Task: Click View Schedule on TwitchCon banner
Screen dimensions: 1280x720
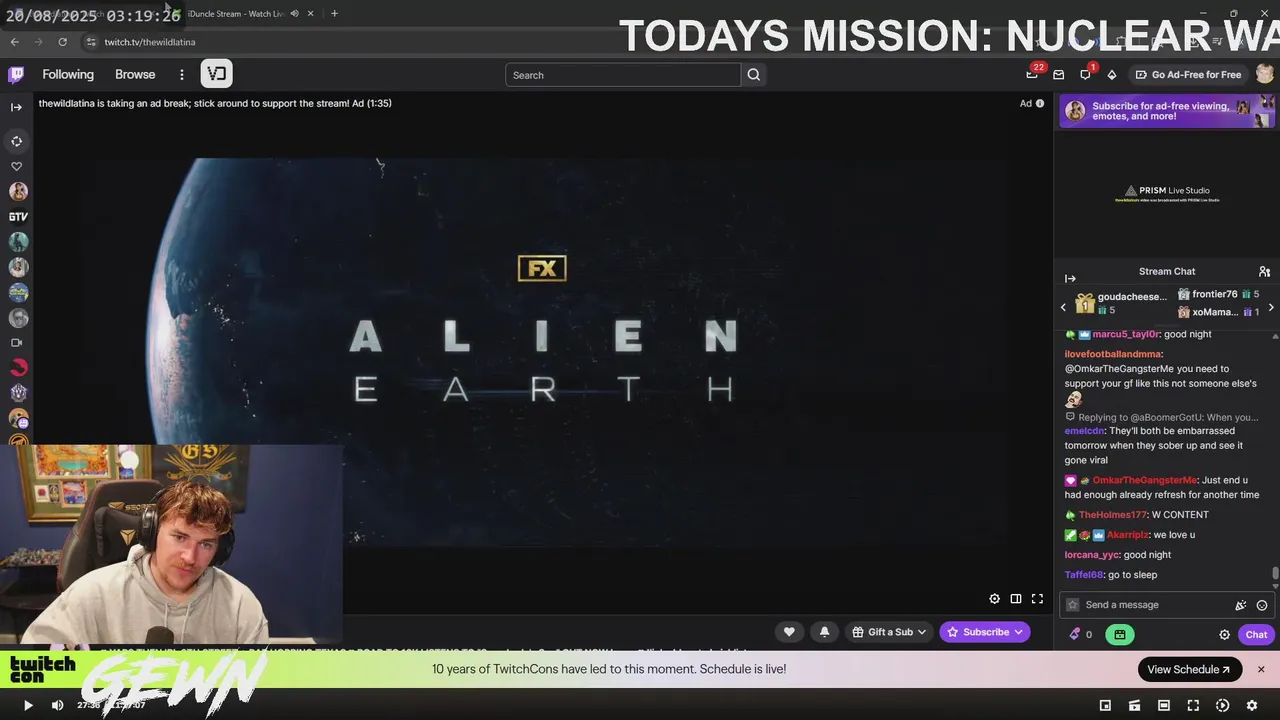Action: click(1189, 669)
